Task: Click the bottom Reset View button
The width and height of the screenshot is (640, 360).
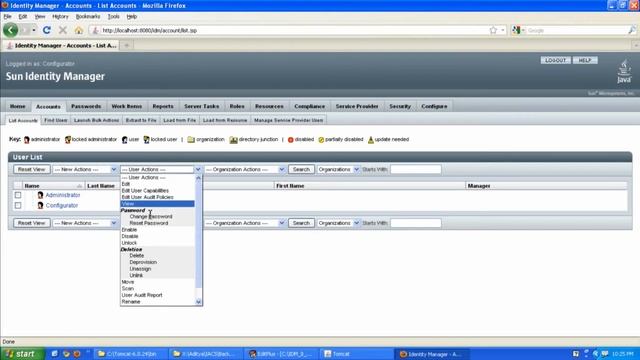Action: 31,223
